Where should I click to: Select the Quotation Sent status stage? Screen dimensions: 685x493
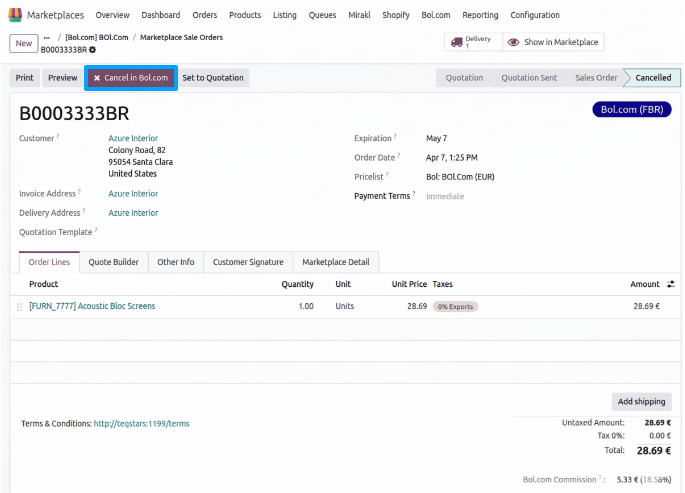(529, 78)
